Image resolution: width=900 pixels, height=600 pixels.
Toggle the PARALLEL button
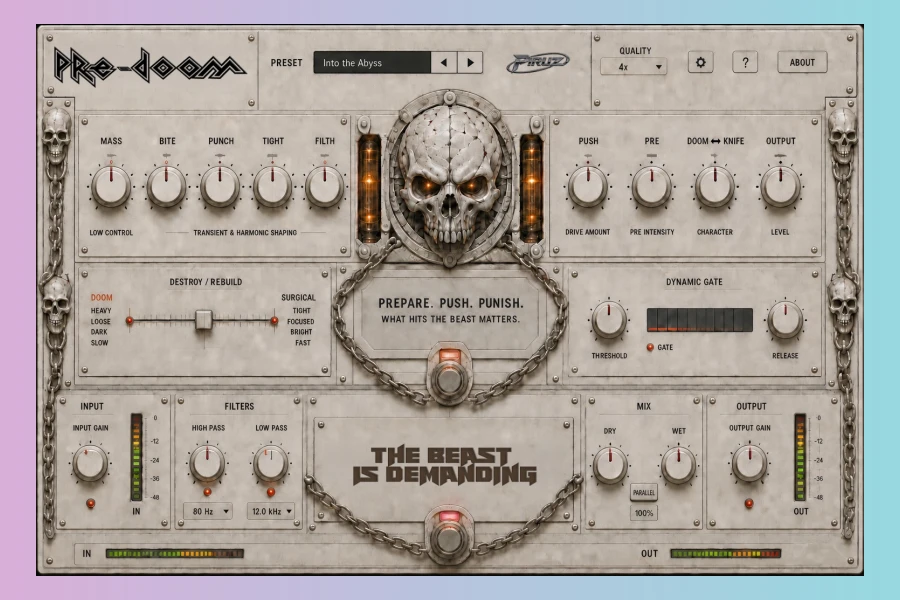(644, 493)
